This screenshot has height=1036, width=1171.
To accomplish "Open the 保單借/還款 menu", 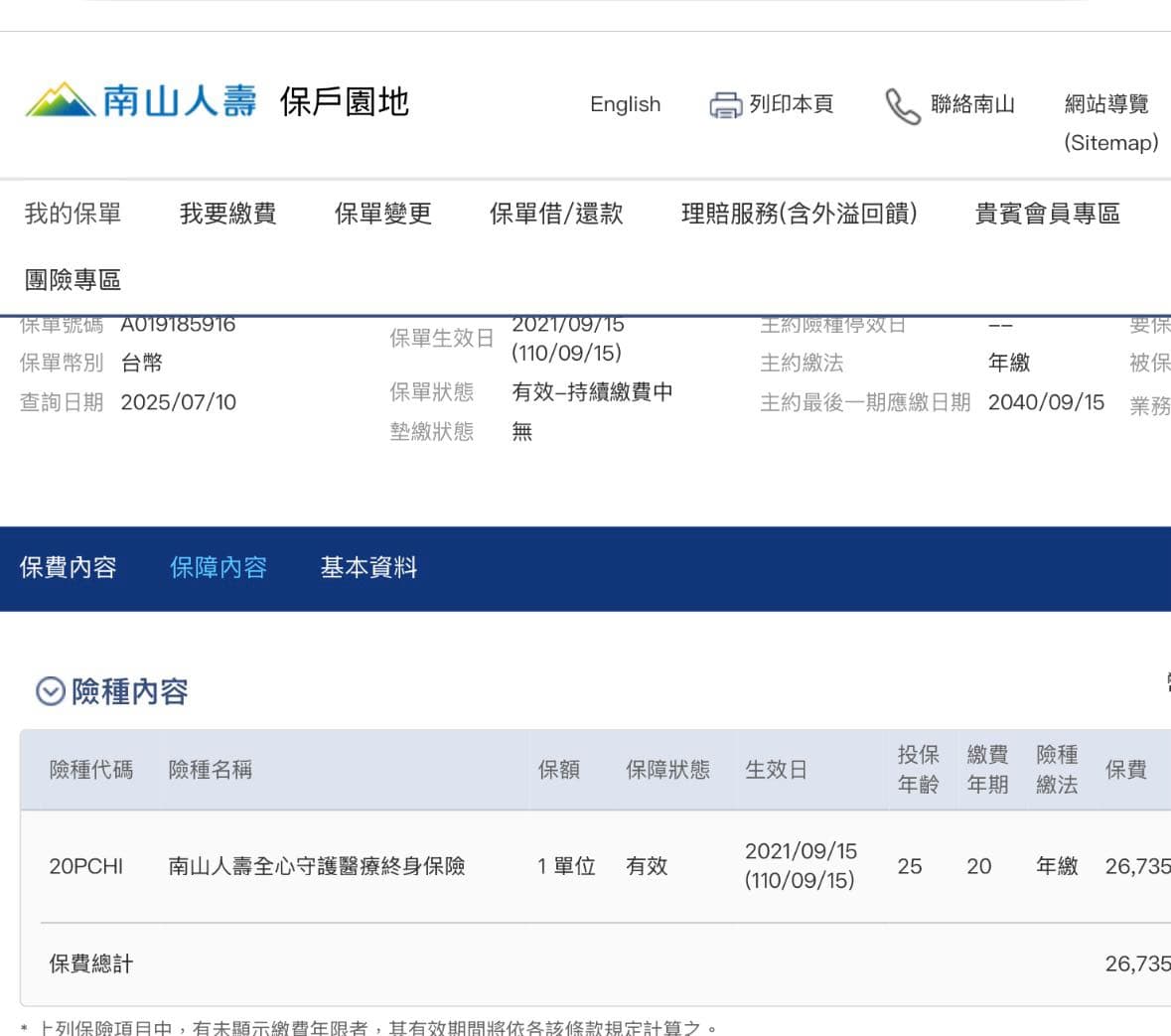I will [556, 214].
